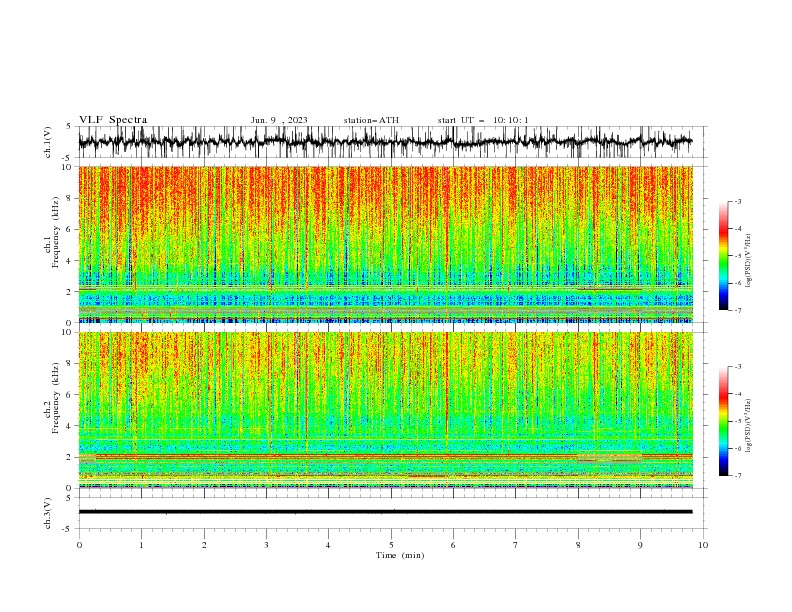Click the time axis tick label "2"
792x612 pixels.
pos(204,545)
